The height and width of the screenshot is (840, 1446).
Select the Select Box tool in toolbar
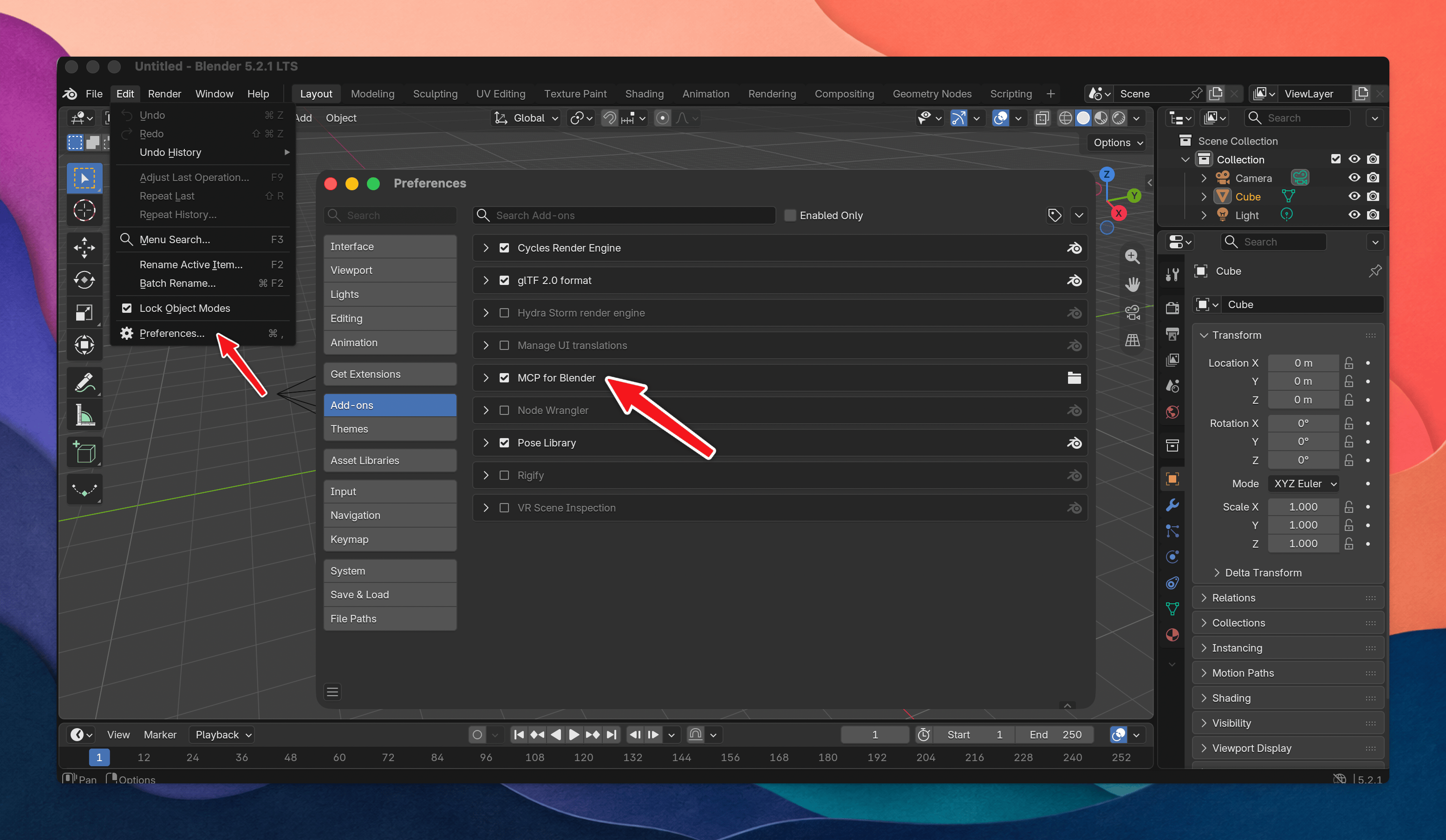pos(85,178)
